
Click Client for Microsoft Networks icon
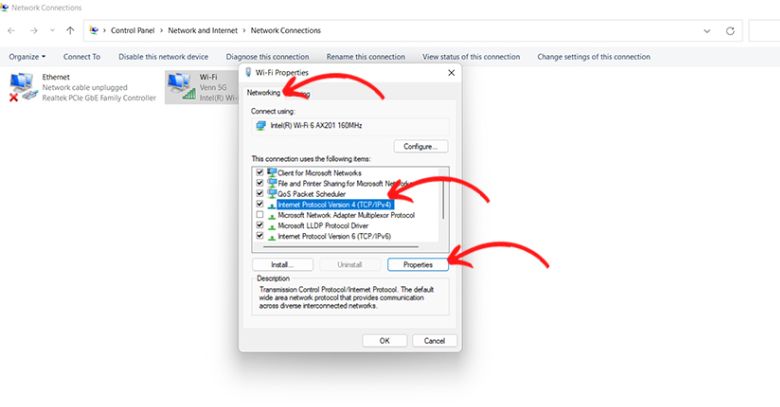click(x=272, y=172)
